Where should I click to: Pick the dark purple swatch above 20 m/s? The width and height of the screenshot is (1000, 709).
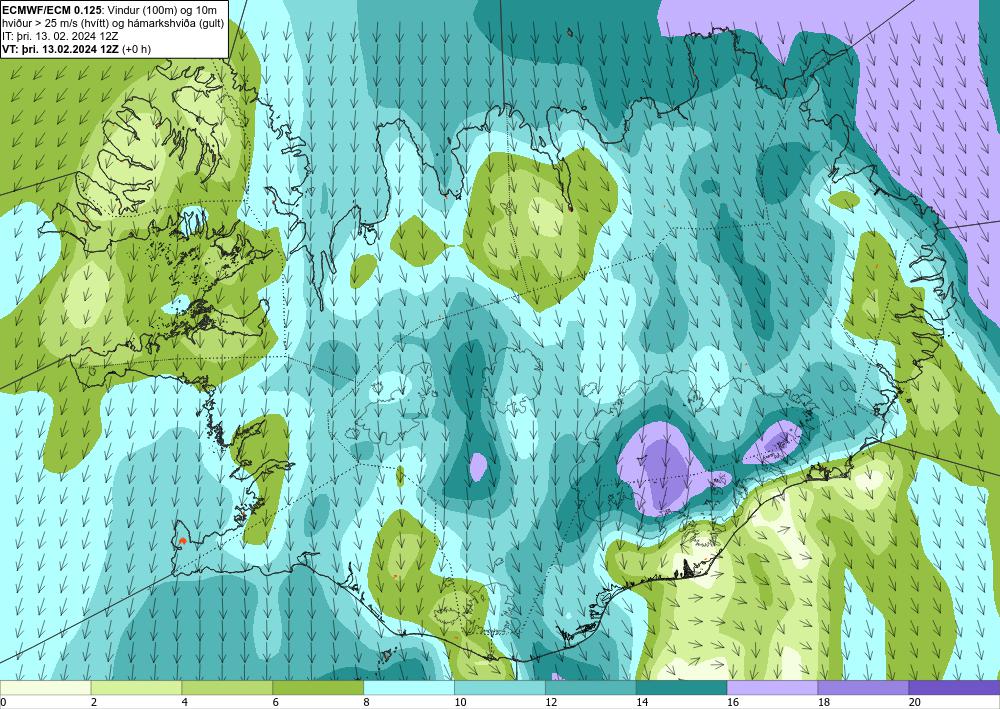954,687
